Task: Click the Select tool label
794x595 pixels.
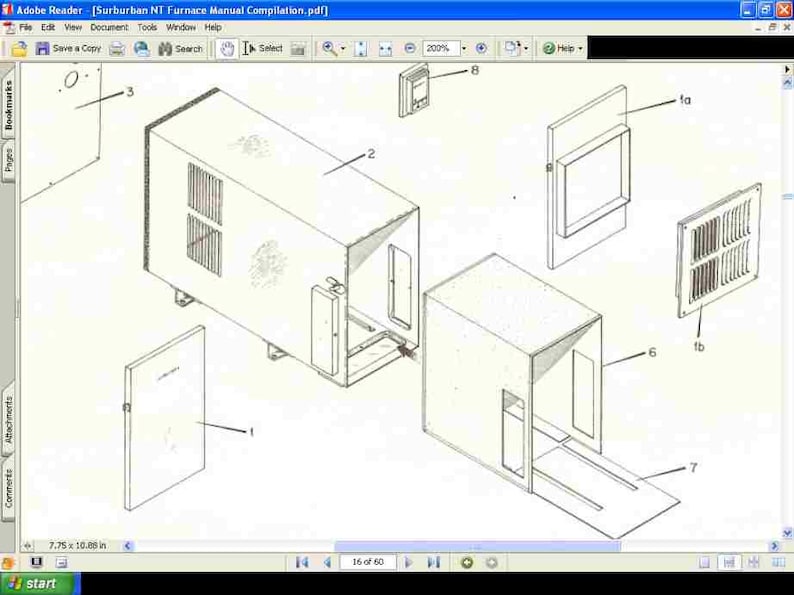Action: coord(270,48)
